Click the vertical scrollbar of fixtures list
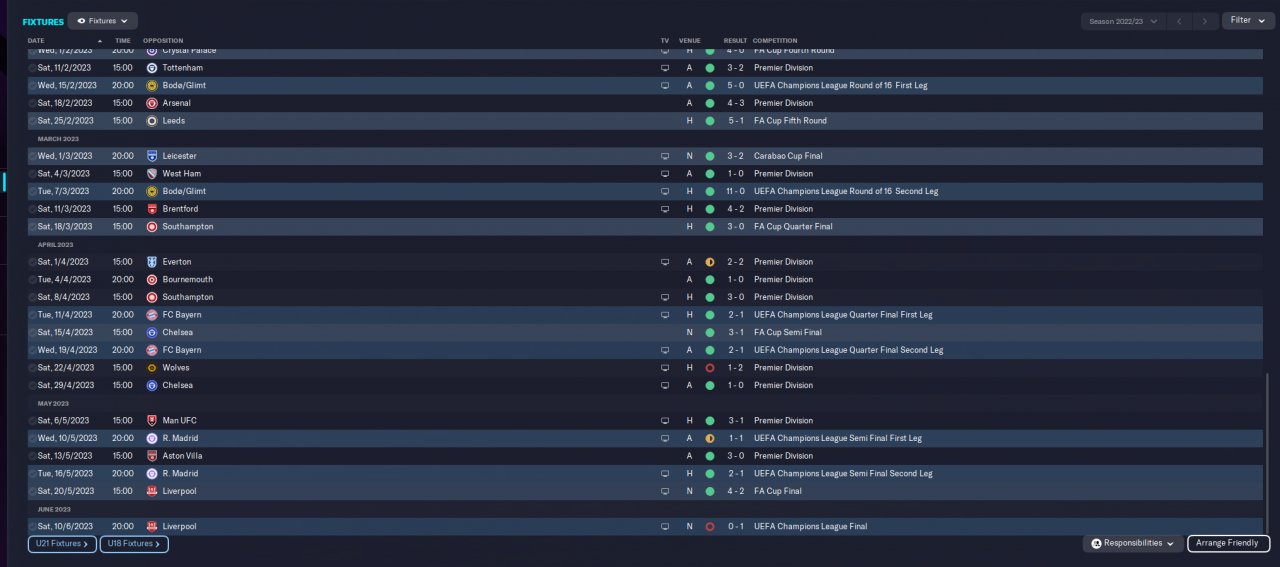The width and height of the screenshot is (1280, 567). point(1268,456)
